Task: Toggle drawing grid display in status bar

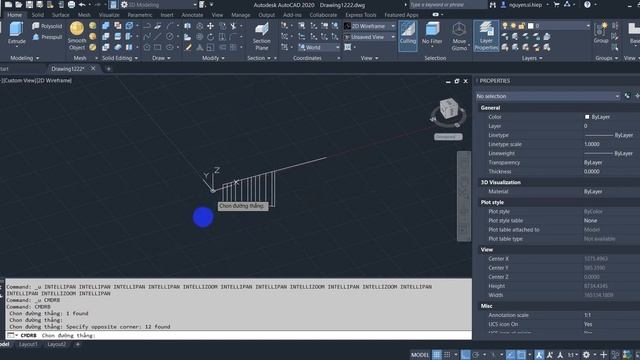Action: tap(437, 355)
